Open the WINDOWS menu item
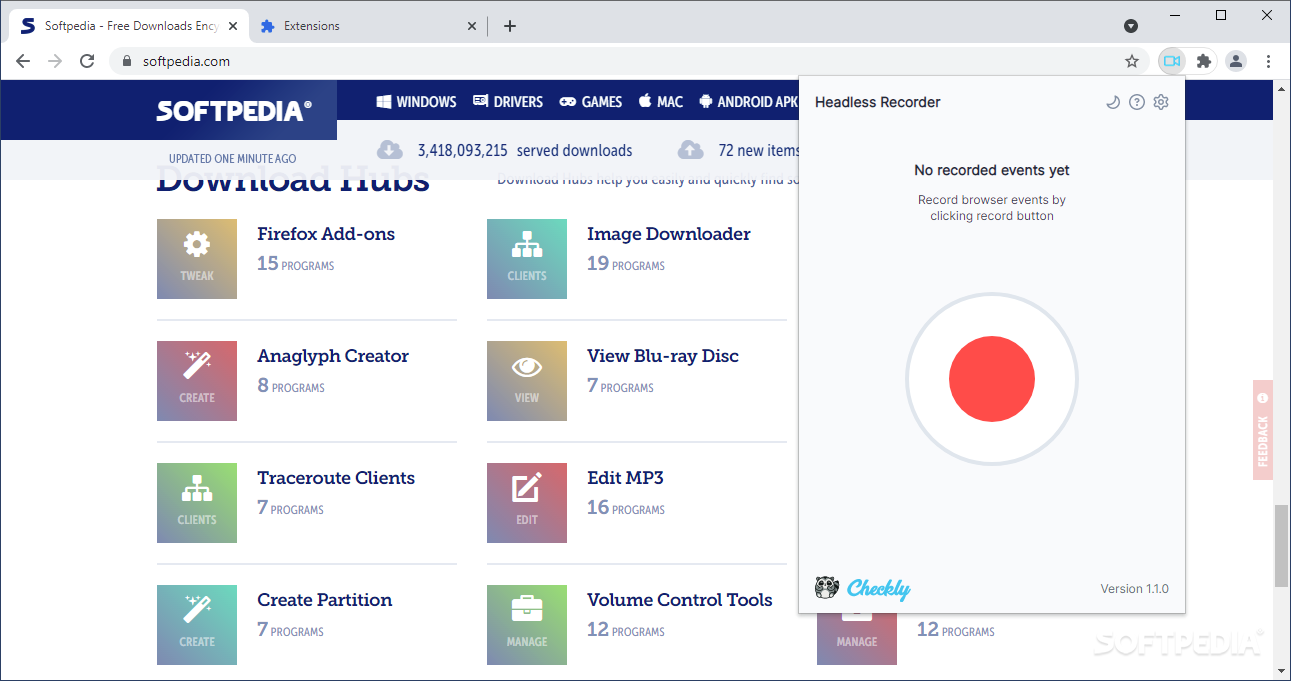The image size is (1291, 681). point(416,102)
